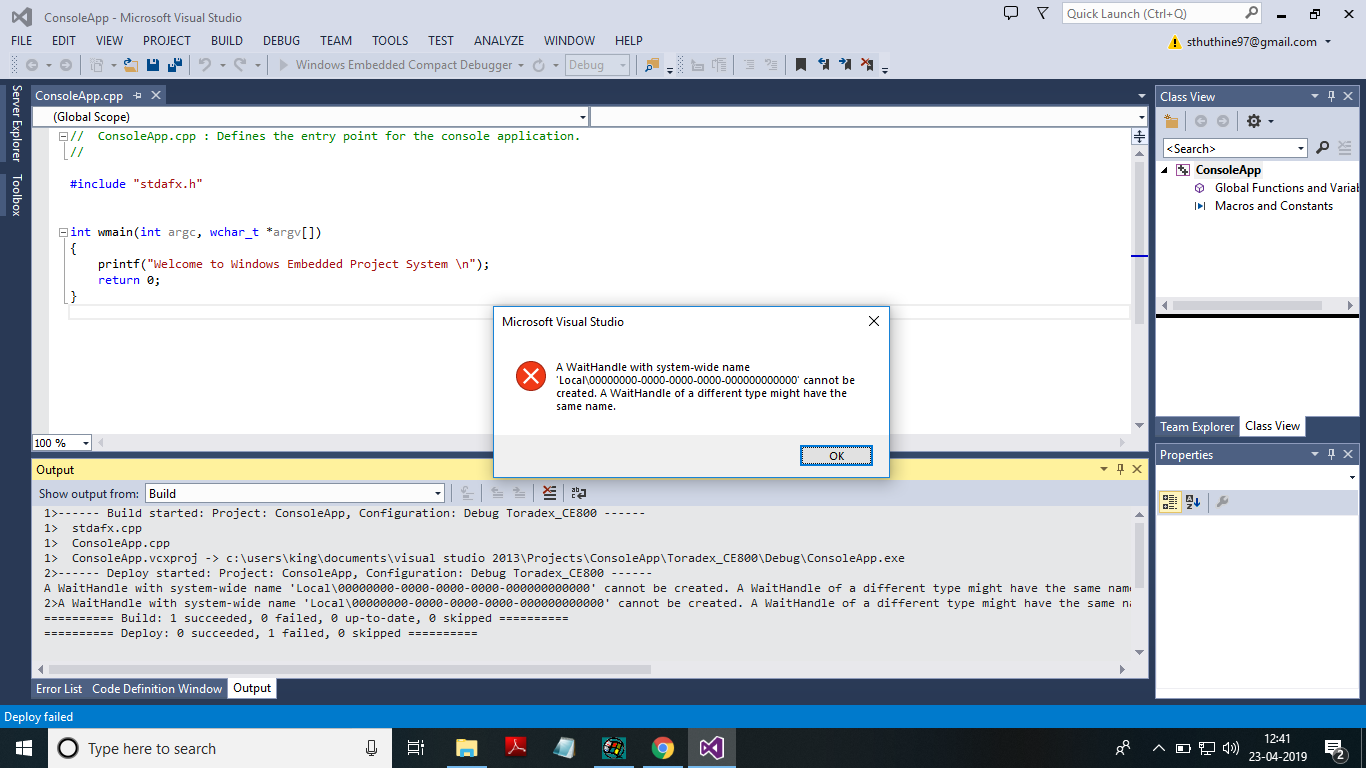Click the Open File folder icon
Image resolution: width=1366 pixels, height=768 pixels.
[x=130, y=65]
